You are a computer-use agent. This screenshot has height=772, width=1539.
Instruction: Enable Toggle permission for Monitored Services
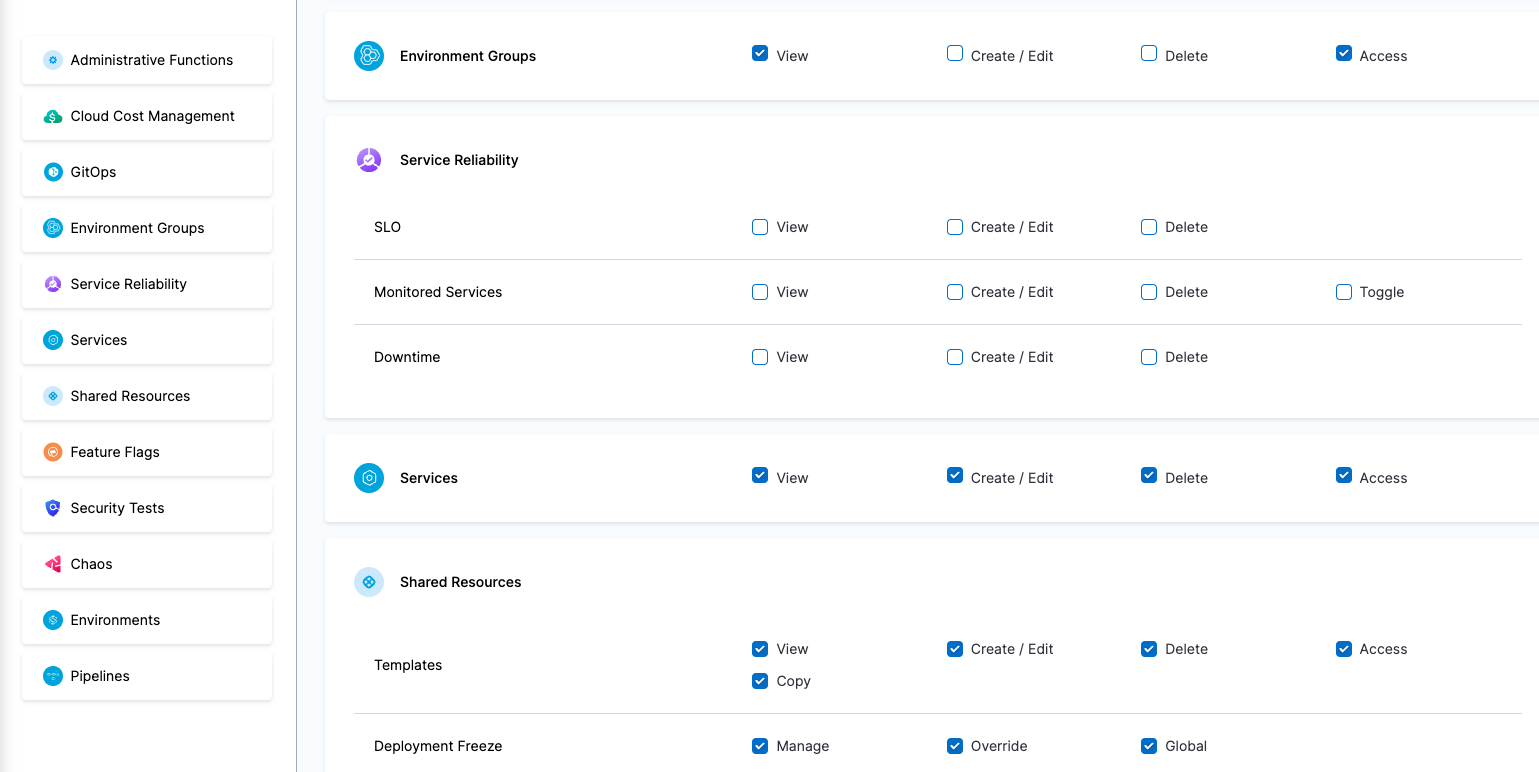click(1344, 292)
